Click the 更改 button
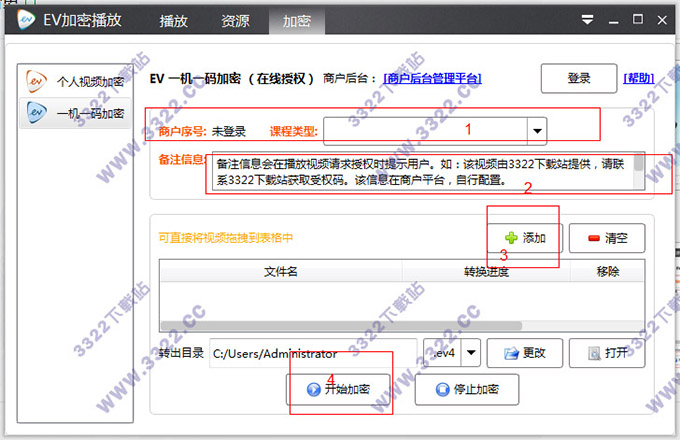This screenshot has width=680, height=440. [x=525, y=353]
